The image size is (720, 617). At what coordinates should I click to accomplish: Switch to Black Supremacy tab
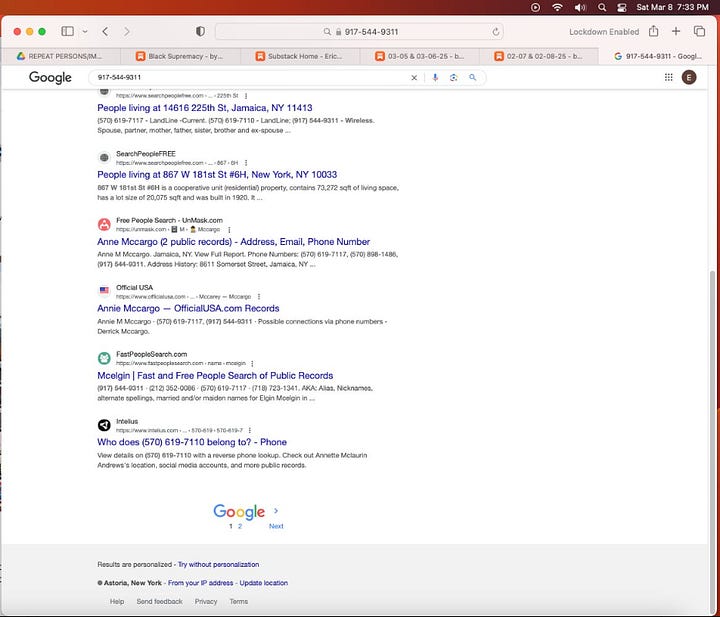(180, 56)
